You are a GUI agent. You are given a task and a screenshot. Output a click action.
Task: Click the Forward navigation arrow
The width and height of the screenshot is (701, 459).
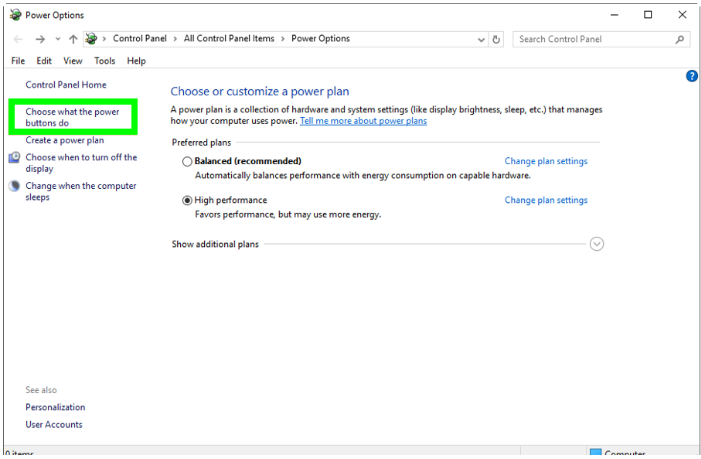point(40,39)
